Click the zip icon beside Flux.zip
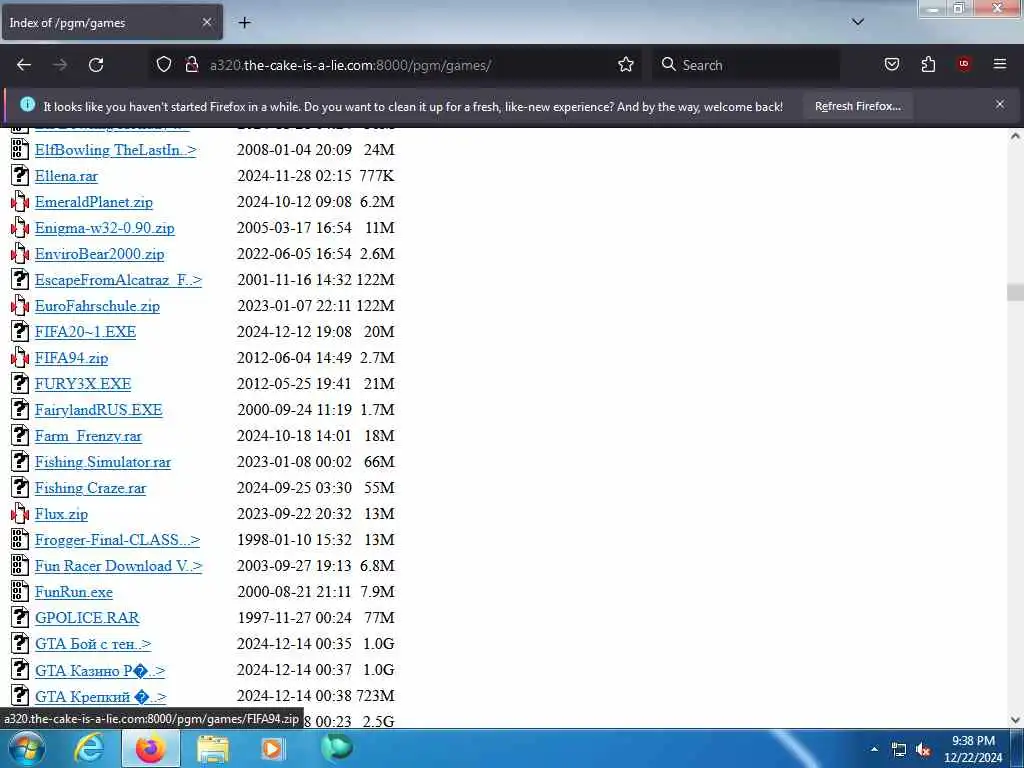Screen dimensions: 1024x768 20,514
